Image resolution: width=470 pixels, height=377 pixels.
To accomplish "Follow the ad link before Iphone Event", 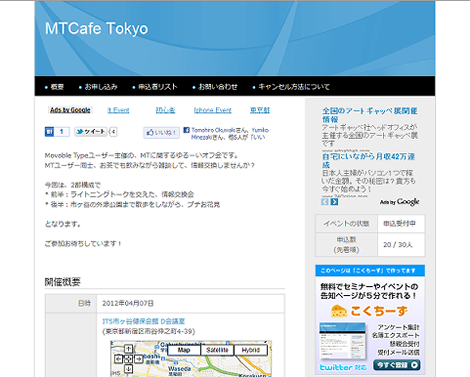I will pyautogui.click(x=165, y=110).
